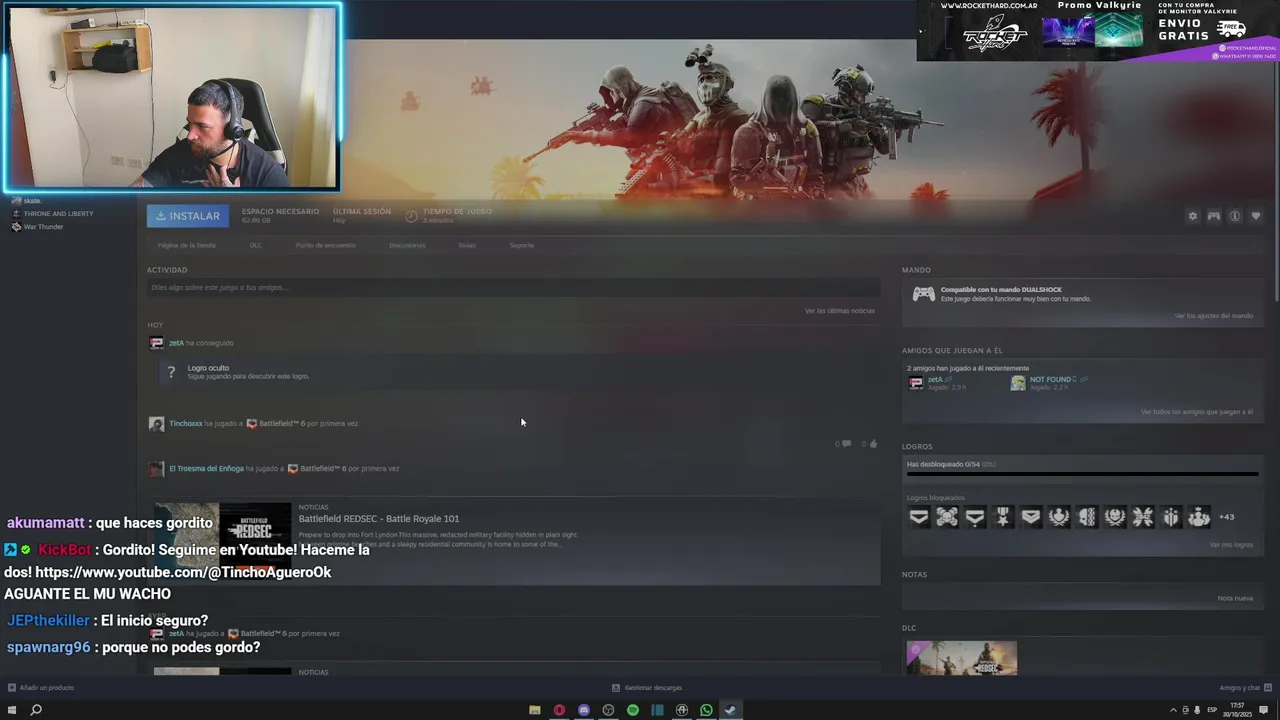Show game info circle icon
1280x720 pixels.
tap(1235, 216)
